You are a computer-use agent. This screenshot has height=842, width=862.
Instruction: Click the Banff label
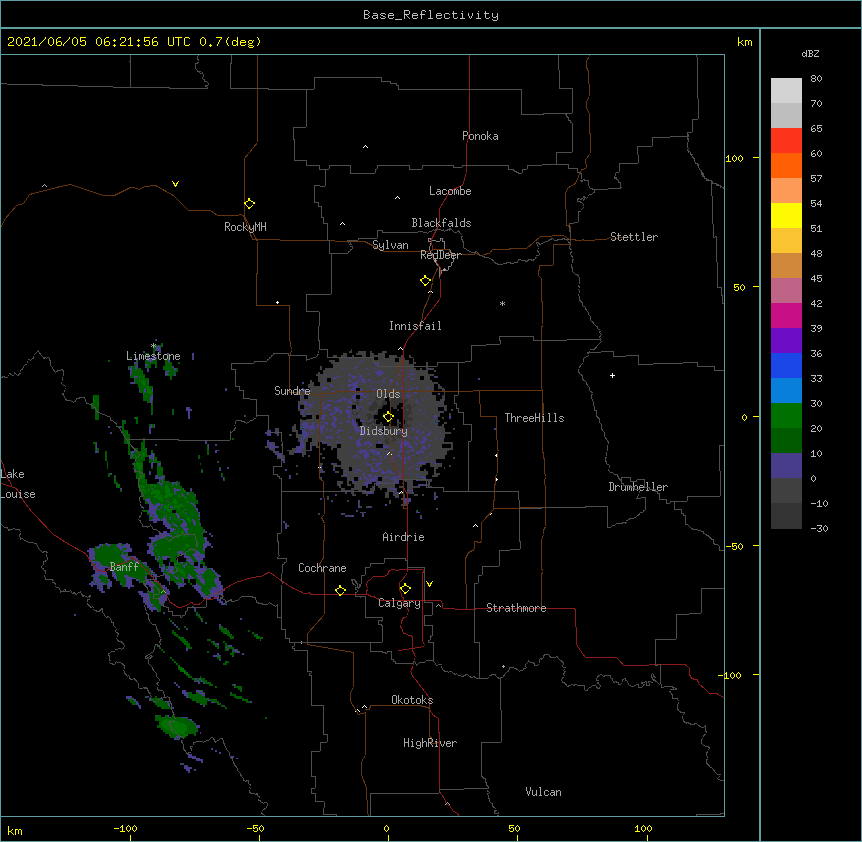click(x=124, y=567)
